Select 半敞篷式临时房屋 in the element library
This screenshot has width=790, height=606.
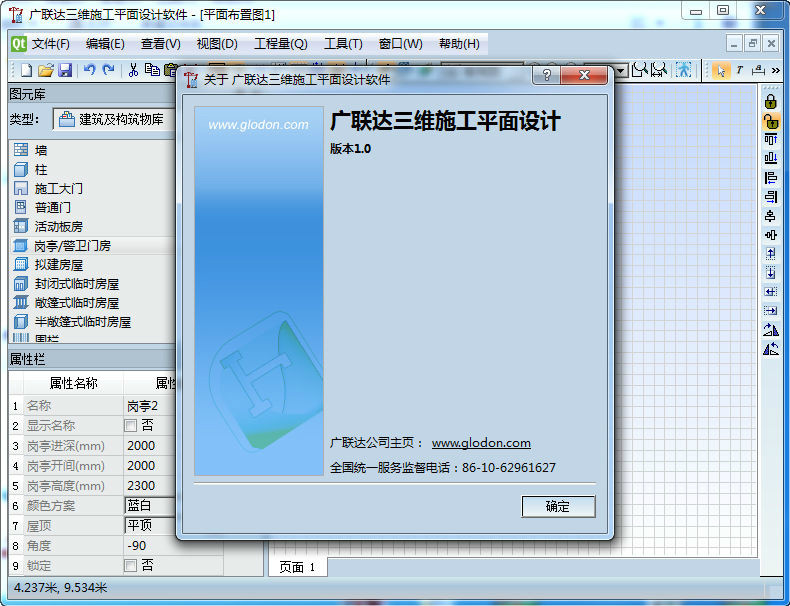point(93,321)
